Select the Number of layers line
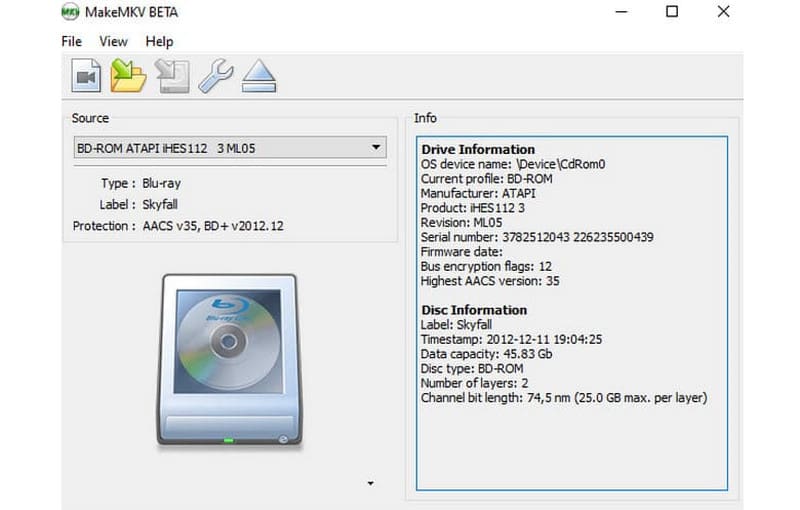Viewport: 800px width, 510px height. tap(474, 383)
